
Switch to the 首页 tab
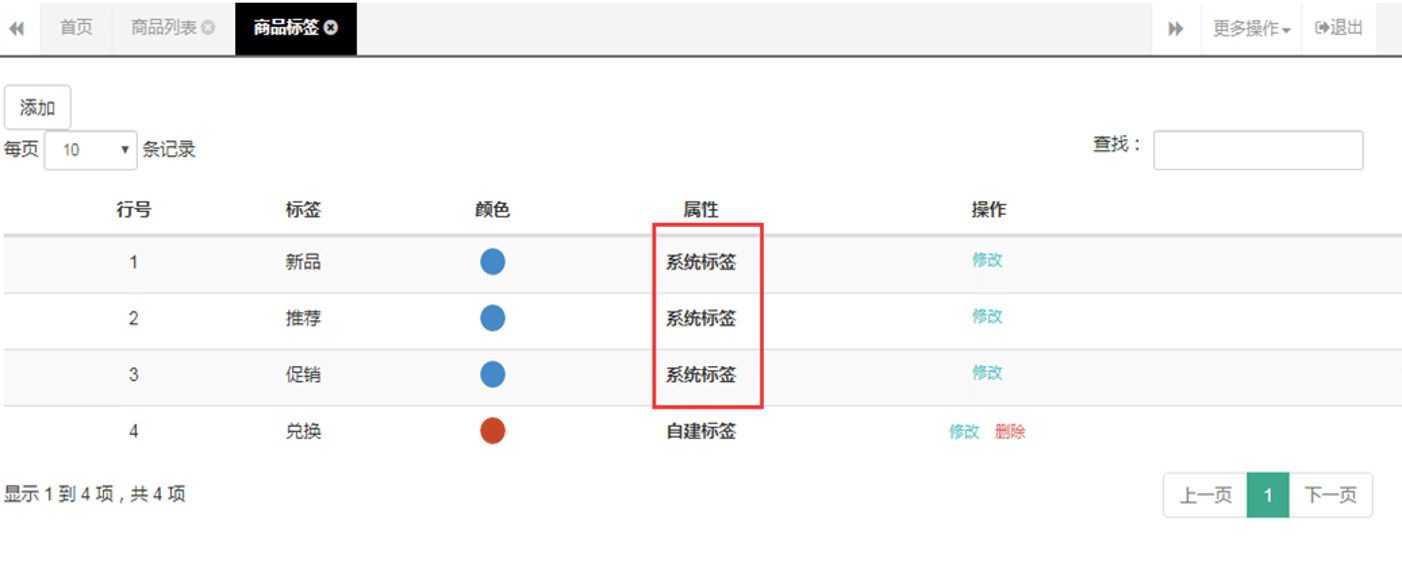pos(76,28)
